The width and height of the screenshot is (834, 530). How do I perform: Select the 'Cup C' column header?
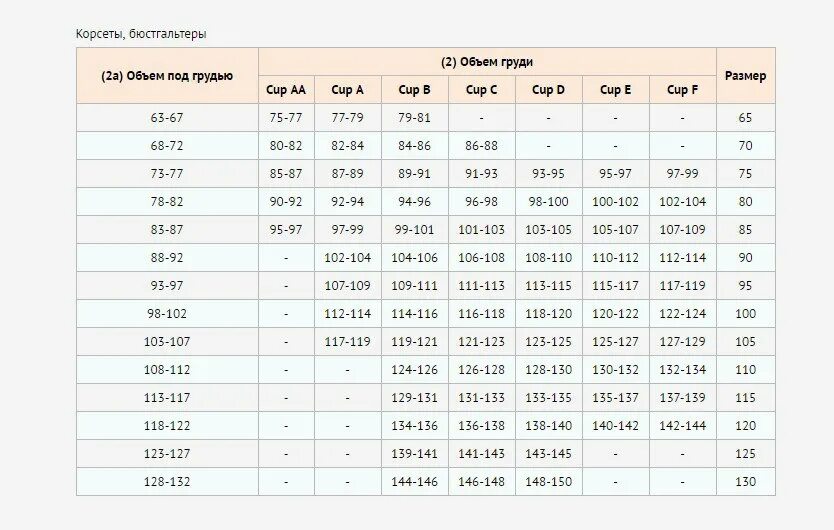pos(481,89)
